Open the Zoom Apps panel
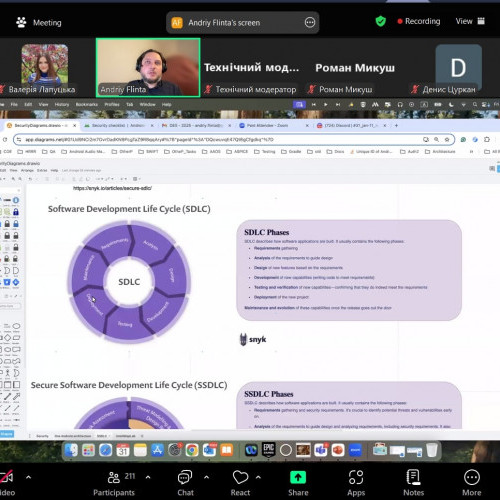The width and height of the screenshot is (500, 500). coord(356,482)
